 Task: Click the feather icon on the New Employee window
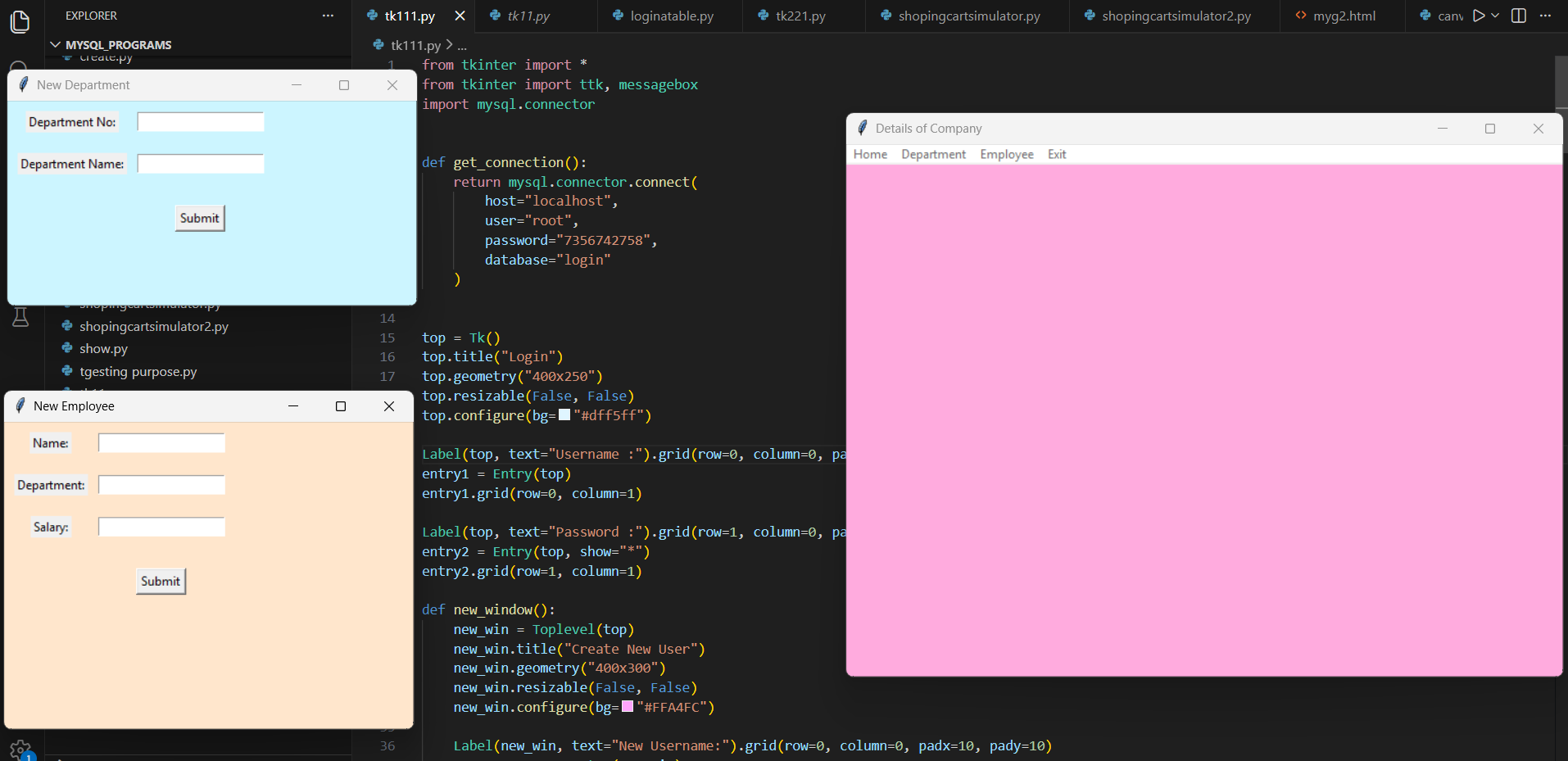(18, 405)
